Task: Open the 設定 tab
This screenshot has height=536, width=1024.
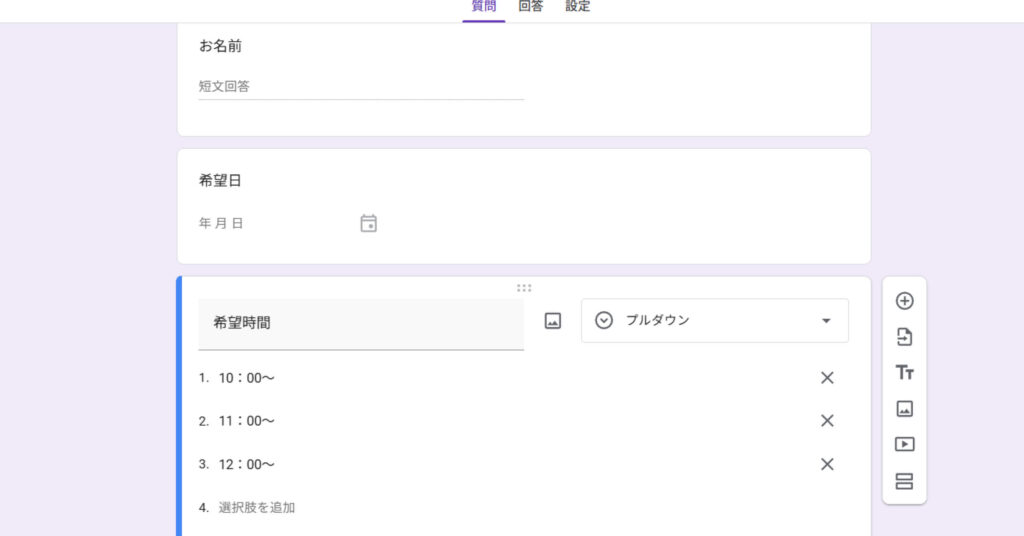Action: point(578,7)
